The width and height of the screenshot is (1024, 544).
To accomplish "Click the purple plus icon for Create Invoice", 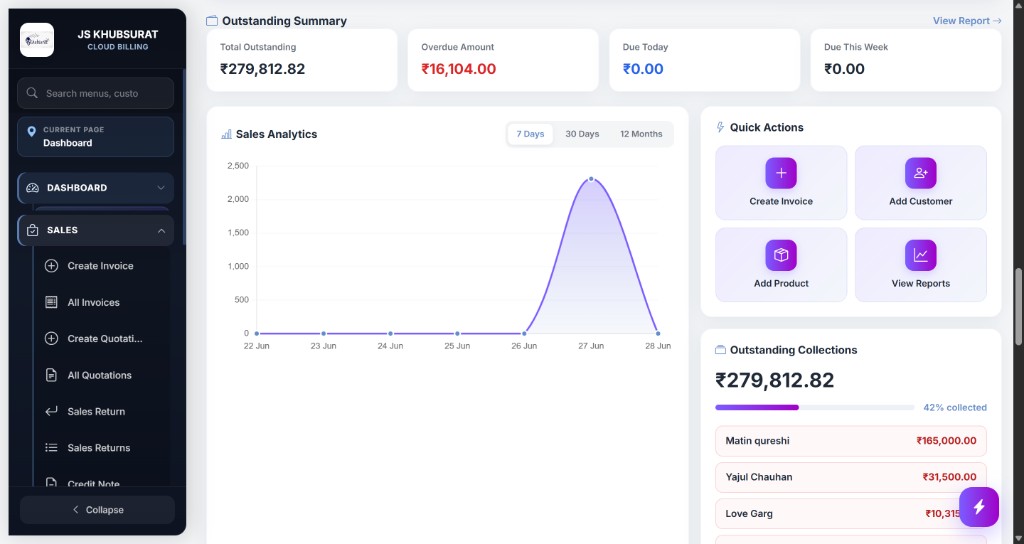I will 781,173.
